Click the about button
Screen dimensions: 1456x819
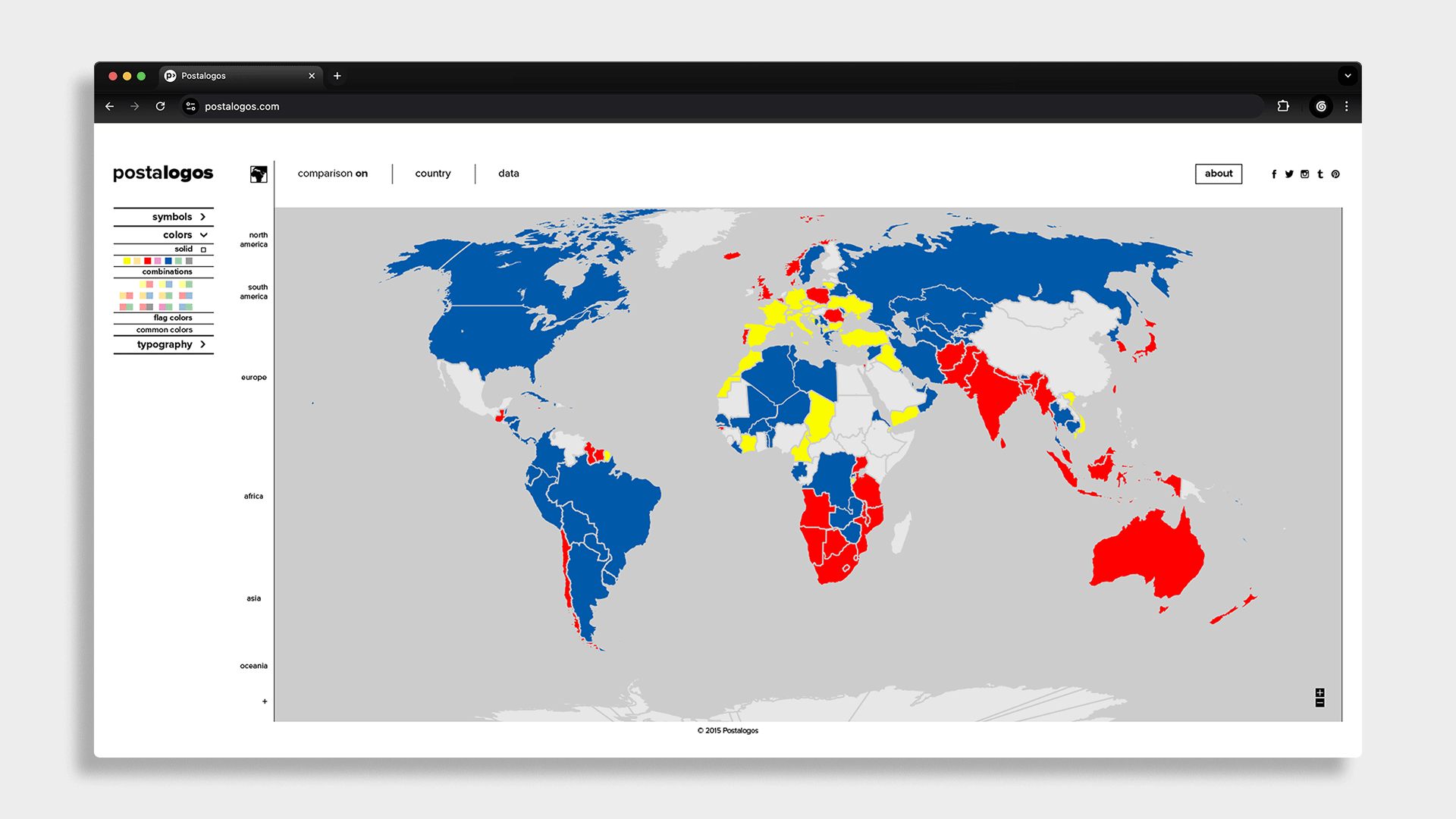pyautogui.click(x=1219, y=174)
